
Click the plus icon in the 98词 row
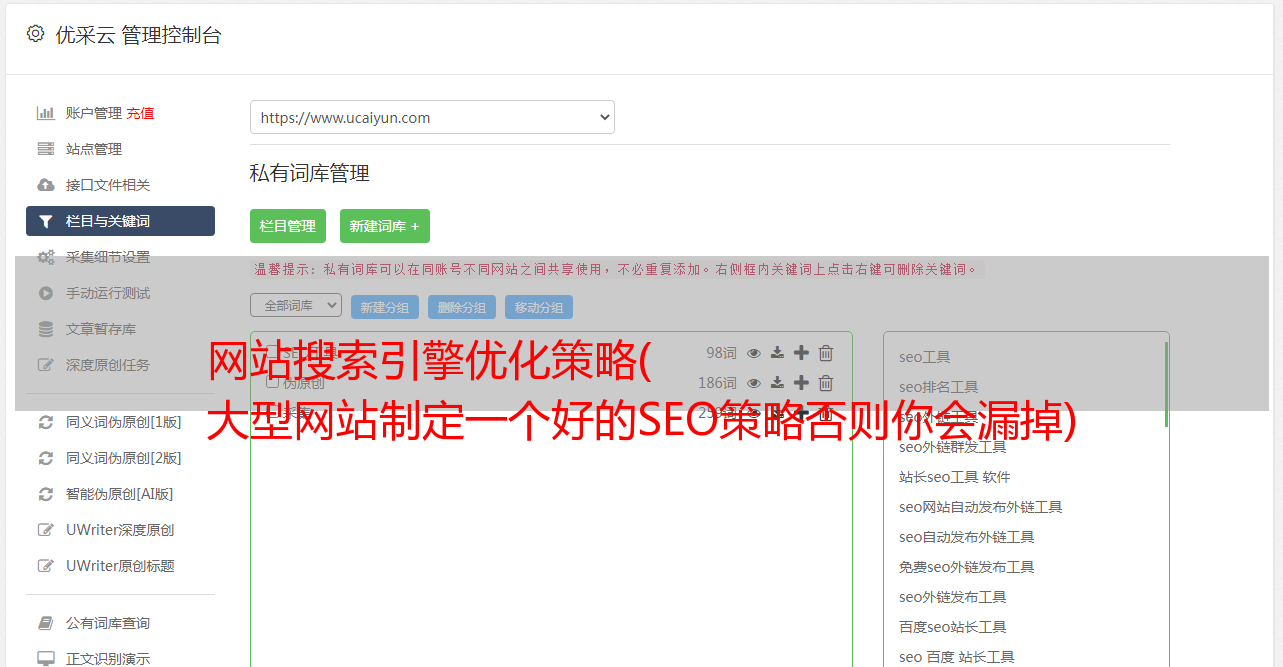801,353
